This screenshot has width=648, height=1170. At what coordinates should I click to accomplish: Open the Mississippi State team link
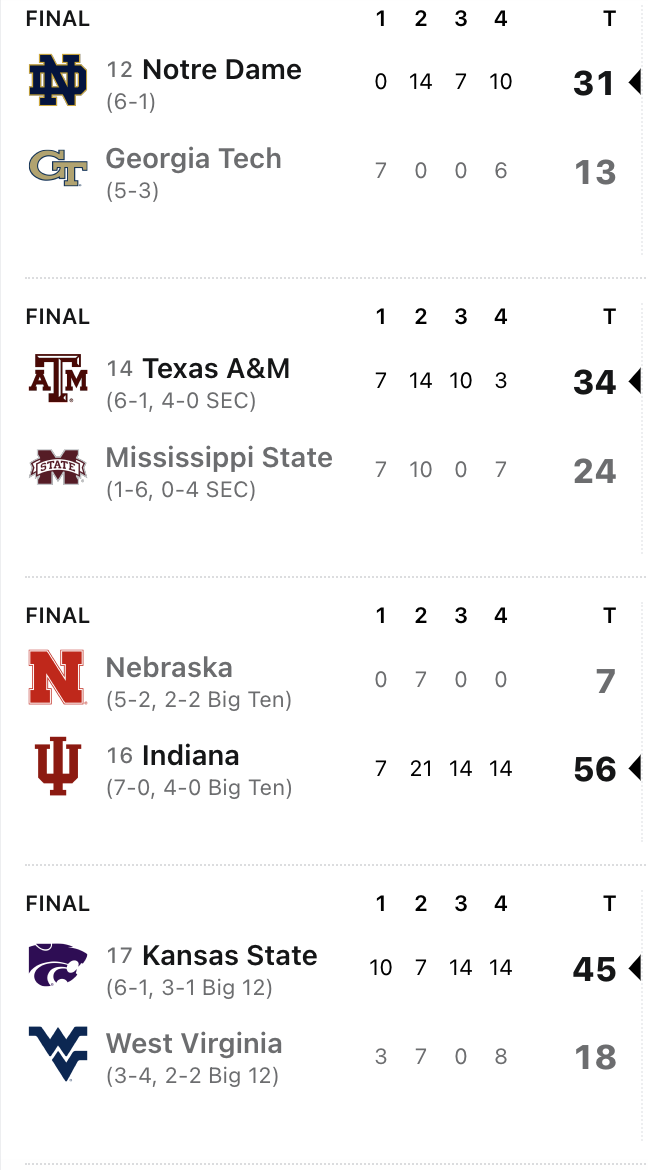[219, 457]
